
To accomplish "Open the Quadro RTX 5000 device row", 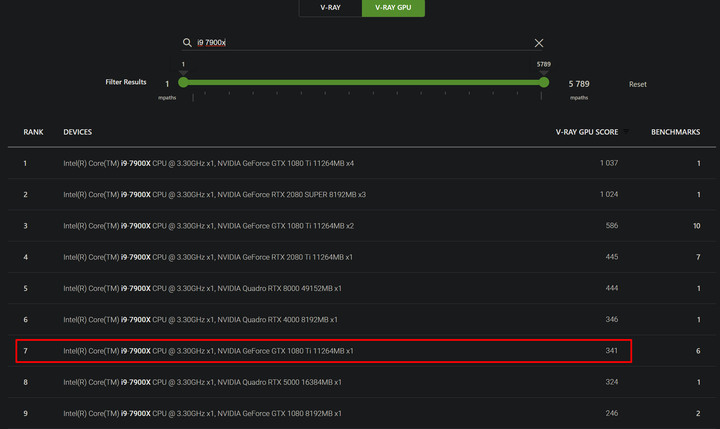I will point(362,382).
